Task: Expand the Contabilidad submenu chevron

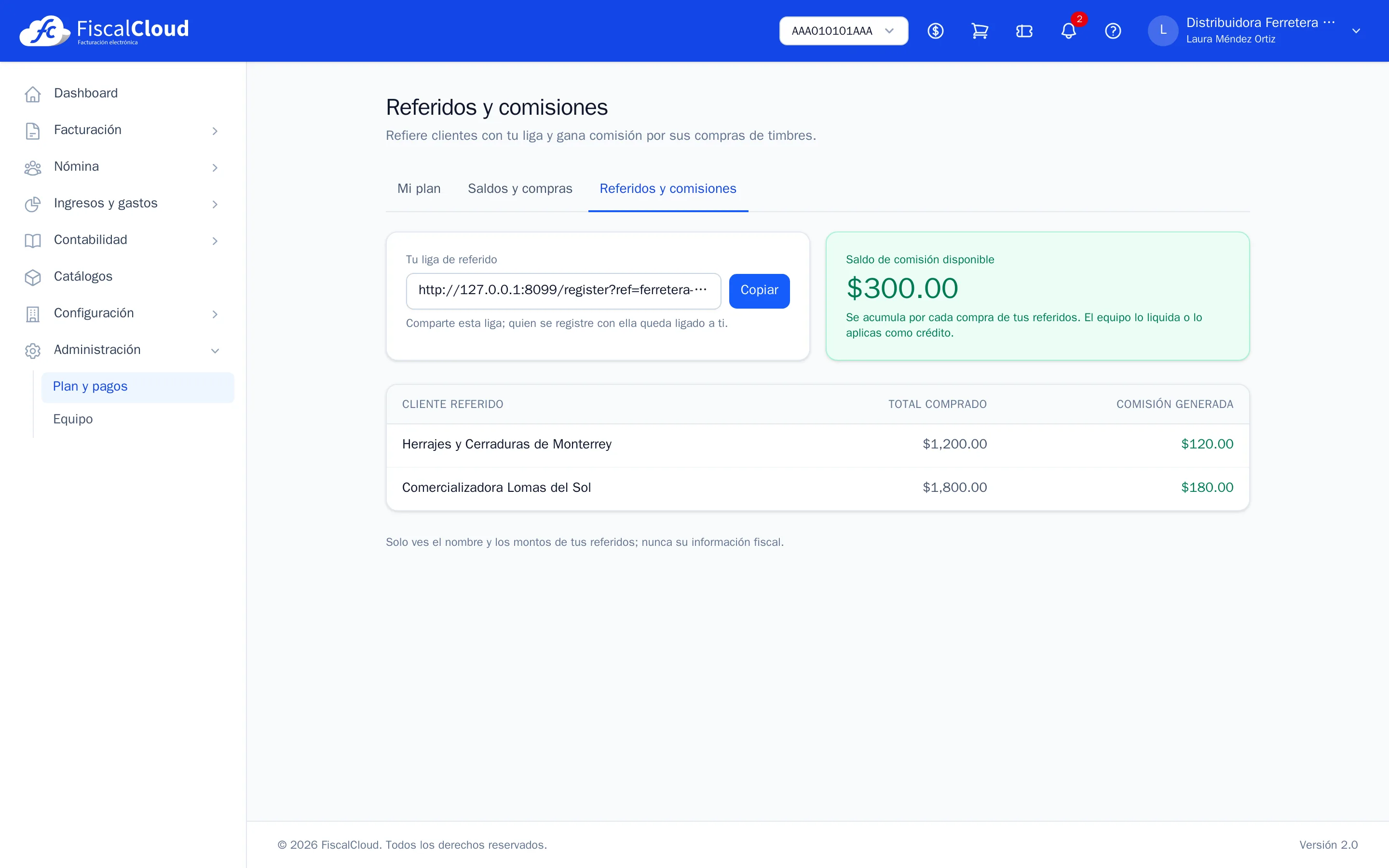Action: click(x=215, y=241)
